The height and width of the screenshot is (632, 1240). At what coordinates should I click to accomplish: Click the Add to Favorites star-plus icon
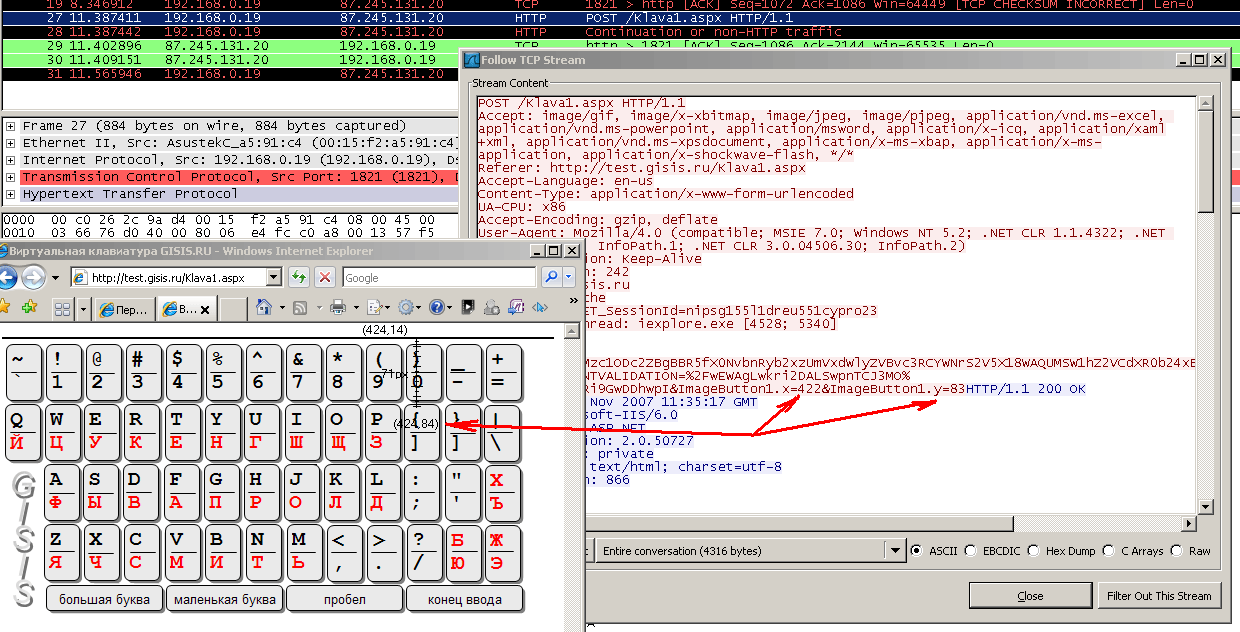click(x=30, y=307)
